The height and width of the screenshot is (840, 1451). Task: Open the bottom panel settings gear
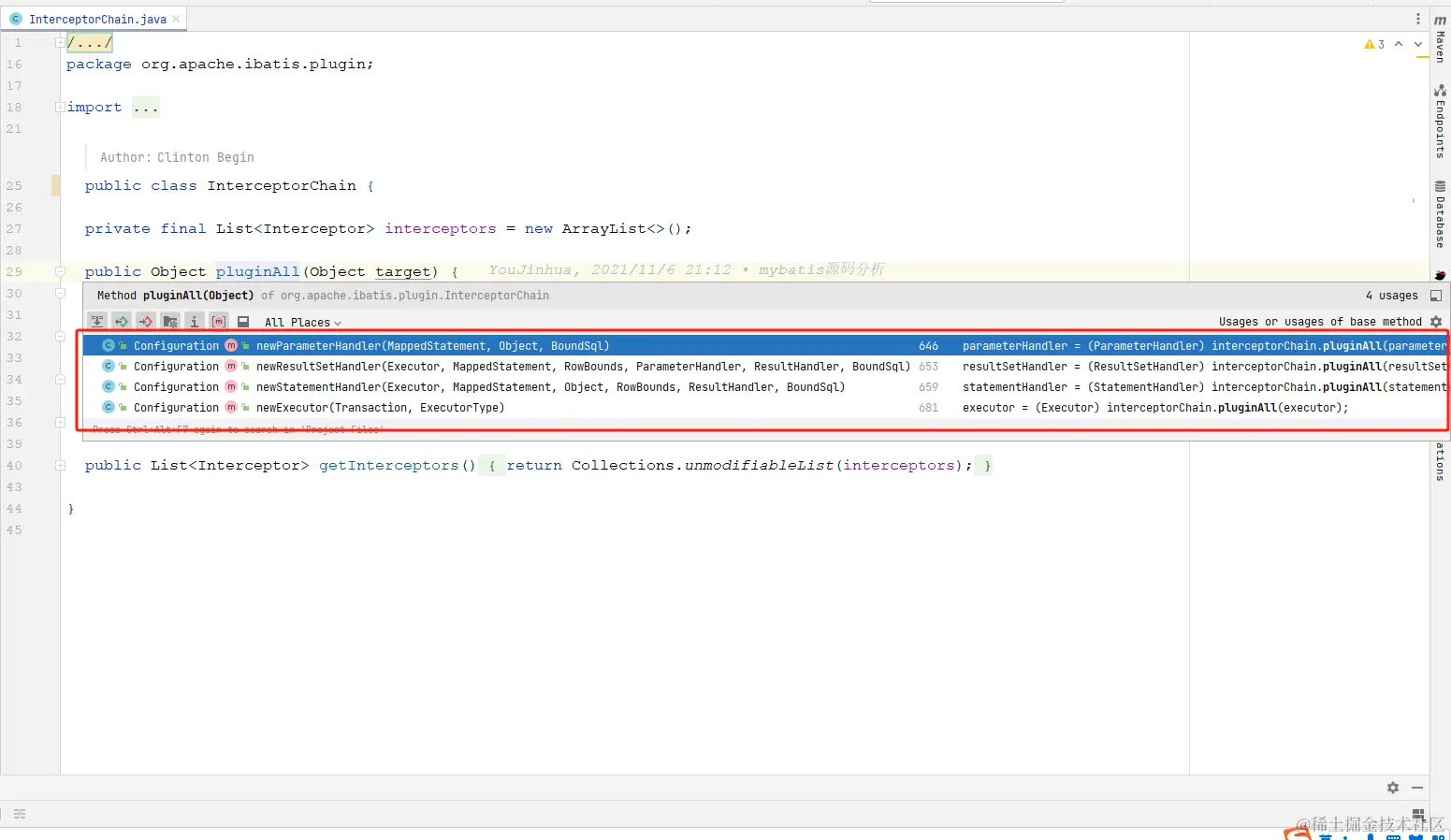1393,788
